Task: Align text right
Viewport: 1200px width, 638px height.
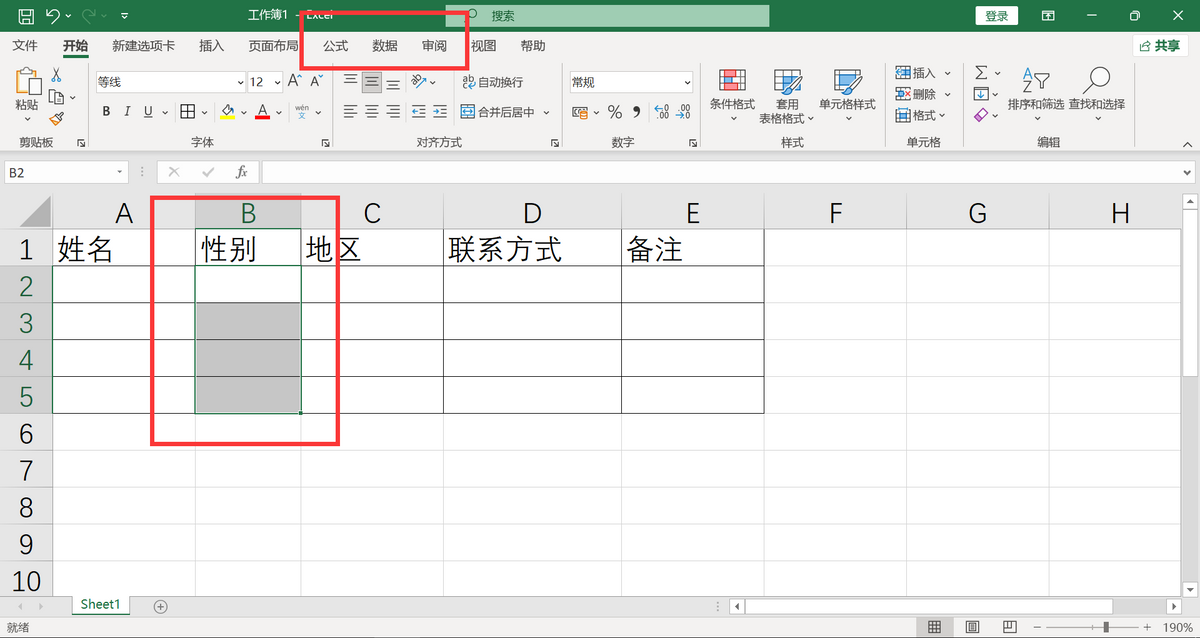Action: coord(393,112)
